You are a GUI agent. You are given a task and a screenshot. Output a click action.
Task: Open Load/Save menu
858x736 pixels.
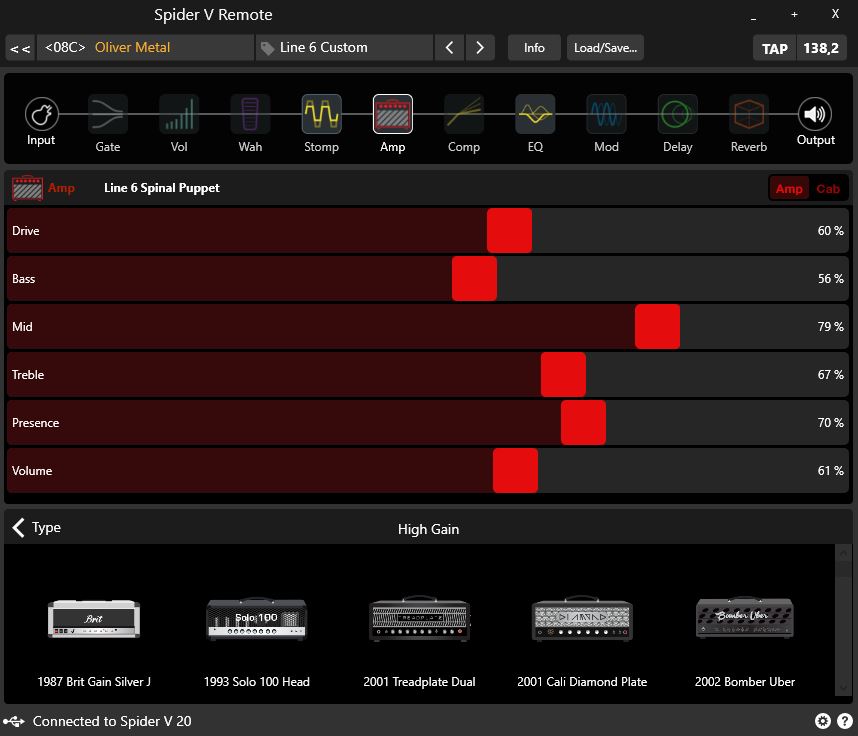coord(605,48)
